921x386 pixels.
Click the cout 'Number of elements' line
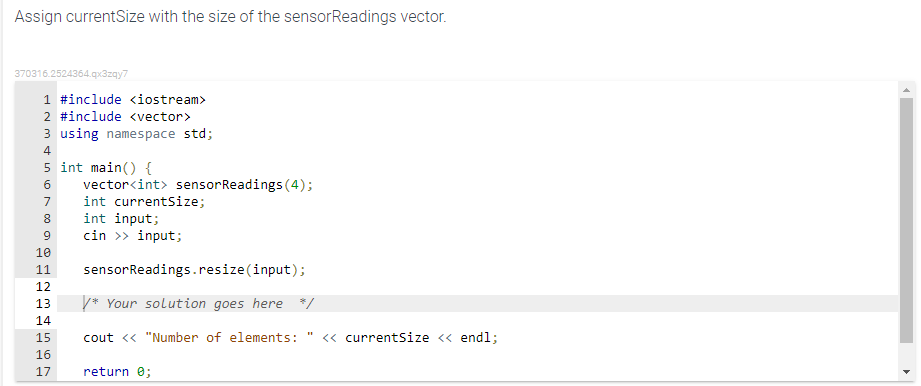[x=291, y=338]
